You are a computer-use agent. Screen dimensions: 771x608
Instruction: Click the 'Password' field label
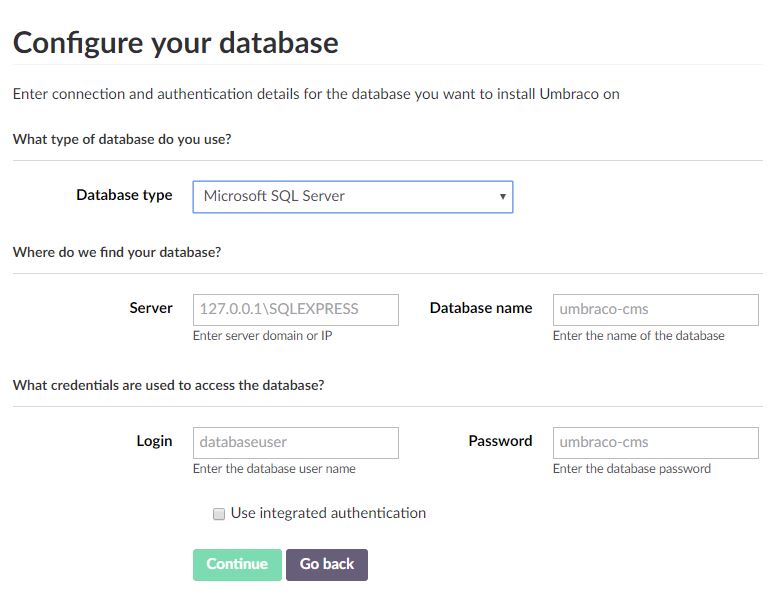500,441
